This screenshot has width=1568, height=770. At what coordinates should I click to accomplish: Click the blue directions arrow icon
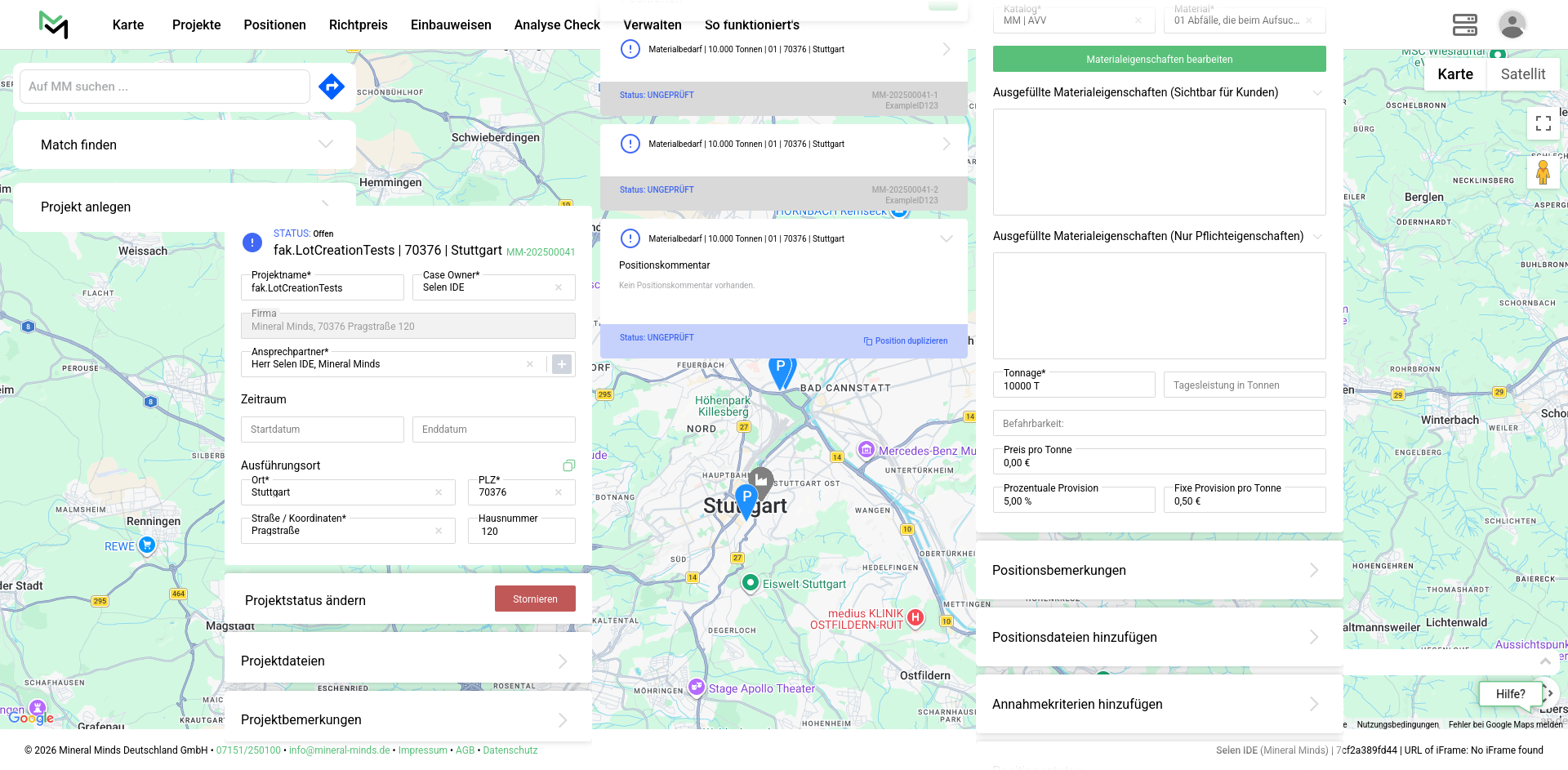pos(332,87)
